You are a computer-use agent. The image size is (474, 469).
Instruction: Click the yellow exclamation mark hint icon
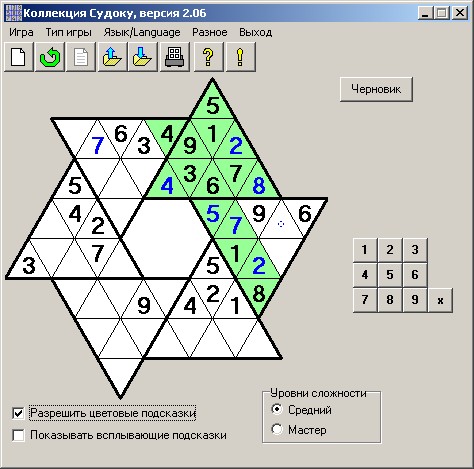[240, 57]
